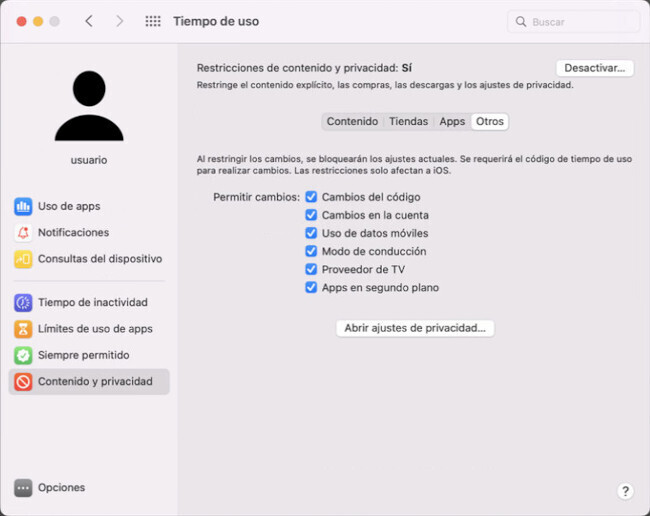Switch to the Tiendas tab
The width and height of the screenshot is (650, 516).
[x=408, y=121]
